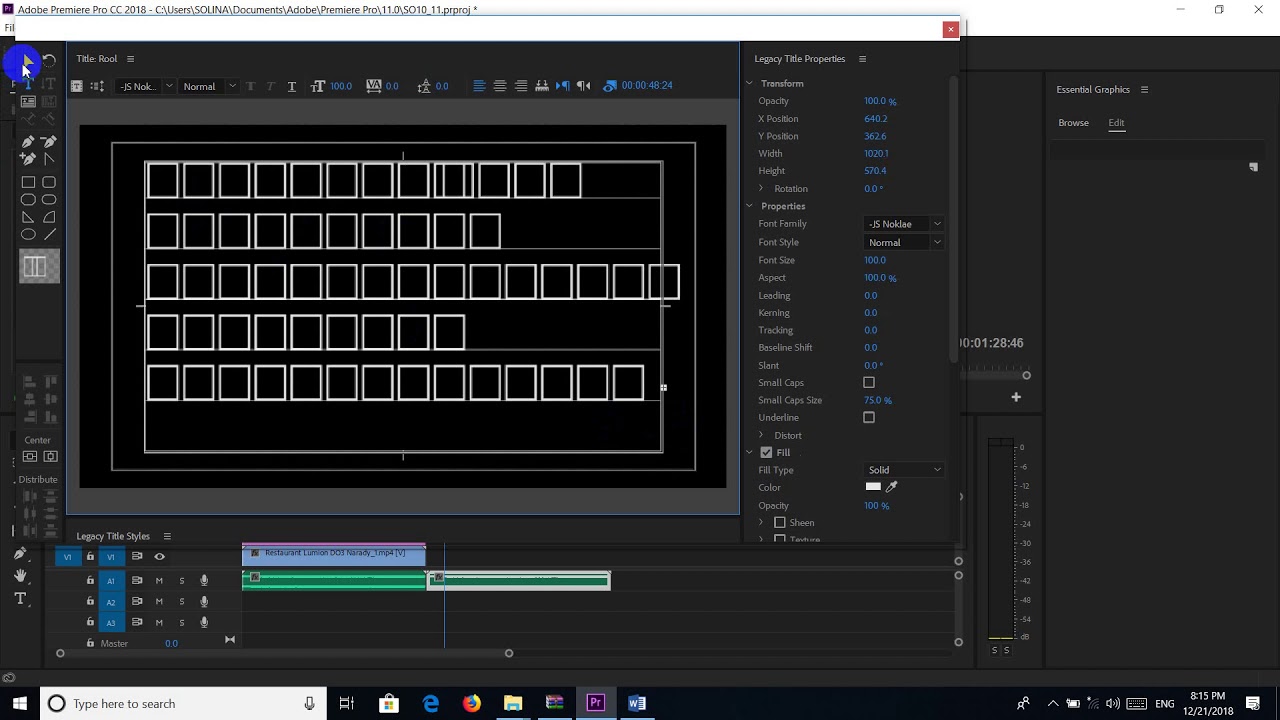
Task: Expand the Rotation property
Action: pyautogui.click(x=761, y=188)
